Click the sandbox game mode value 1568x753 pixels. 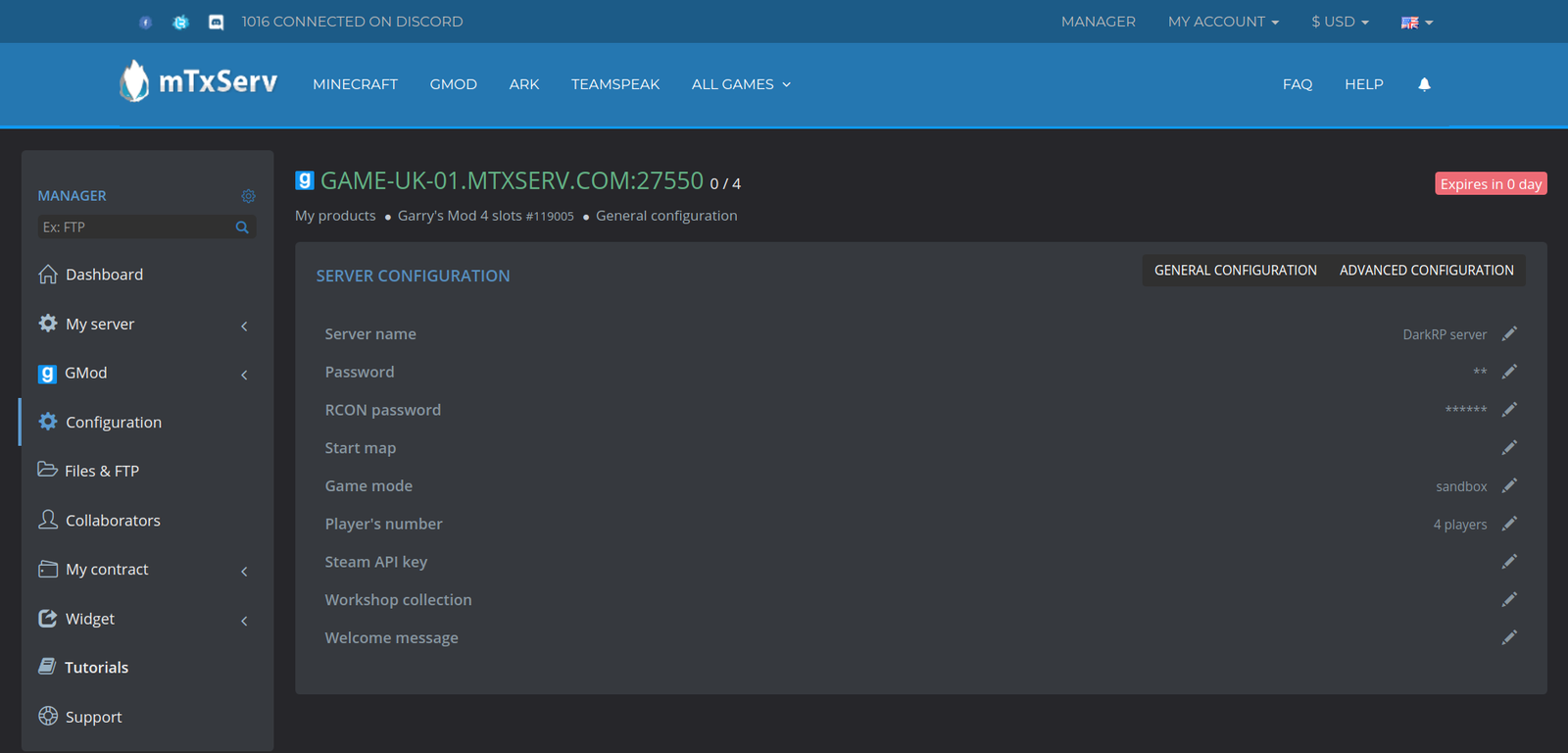coord(1461,486)
